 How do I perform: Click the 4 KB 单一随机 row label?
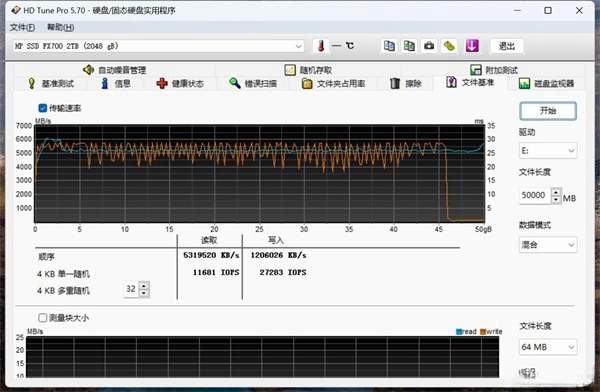(63, 274)
